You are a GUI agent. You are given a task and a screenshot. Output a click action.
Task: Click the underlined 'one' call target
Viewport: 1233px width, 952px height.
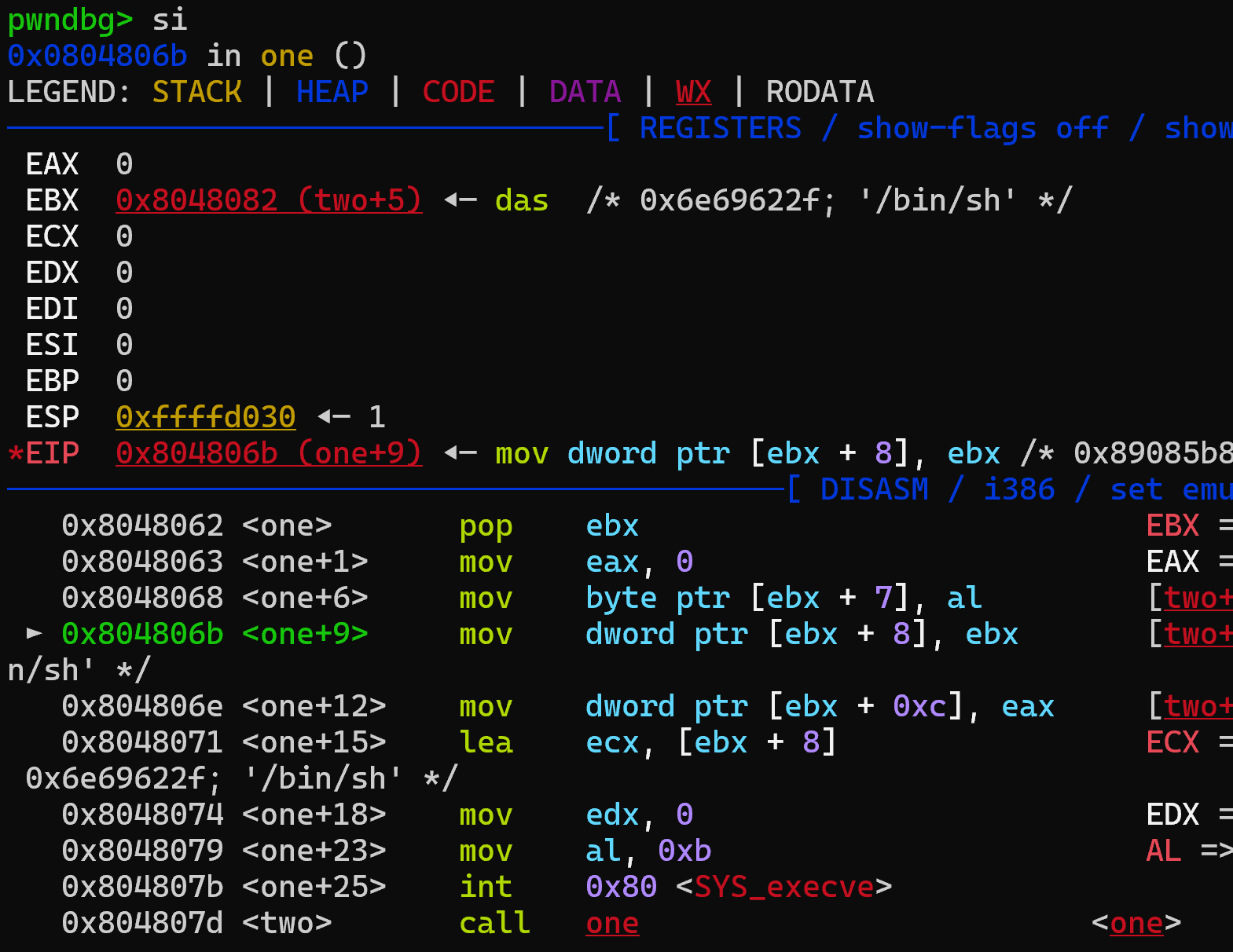(612, 923)
